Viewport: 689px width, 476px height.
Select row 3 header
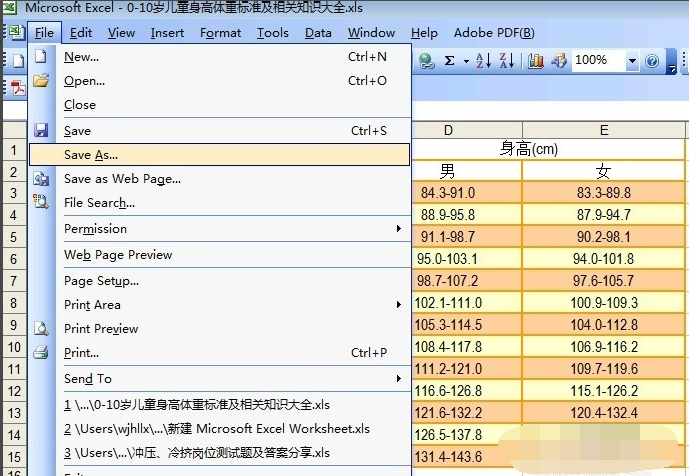pos(14,193)
